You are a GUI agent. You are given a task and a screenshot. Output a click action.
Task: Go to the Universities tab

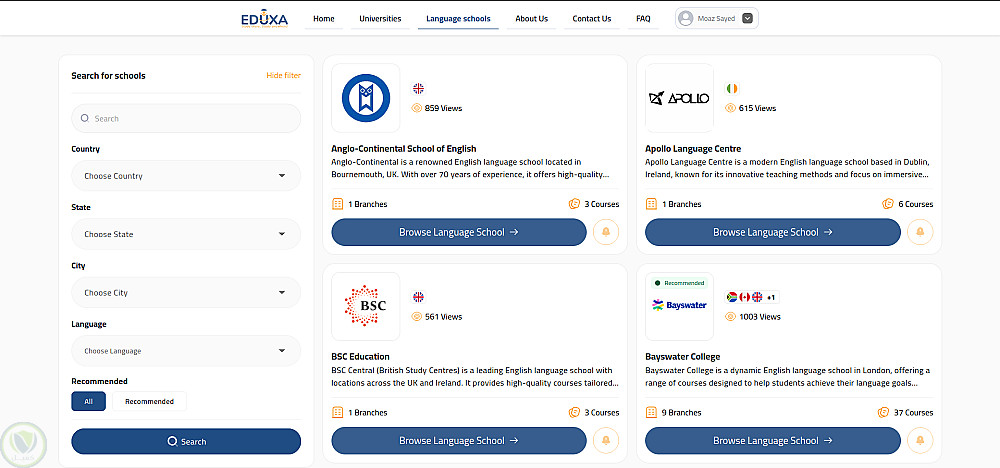(x=380, y=18)
